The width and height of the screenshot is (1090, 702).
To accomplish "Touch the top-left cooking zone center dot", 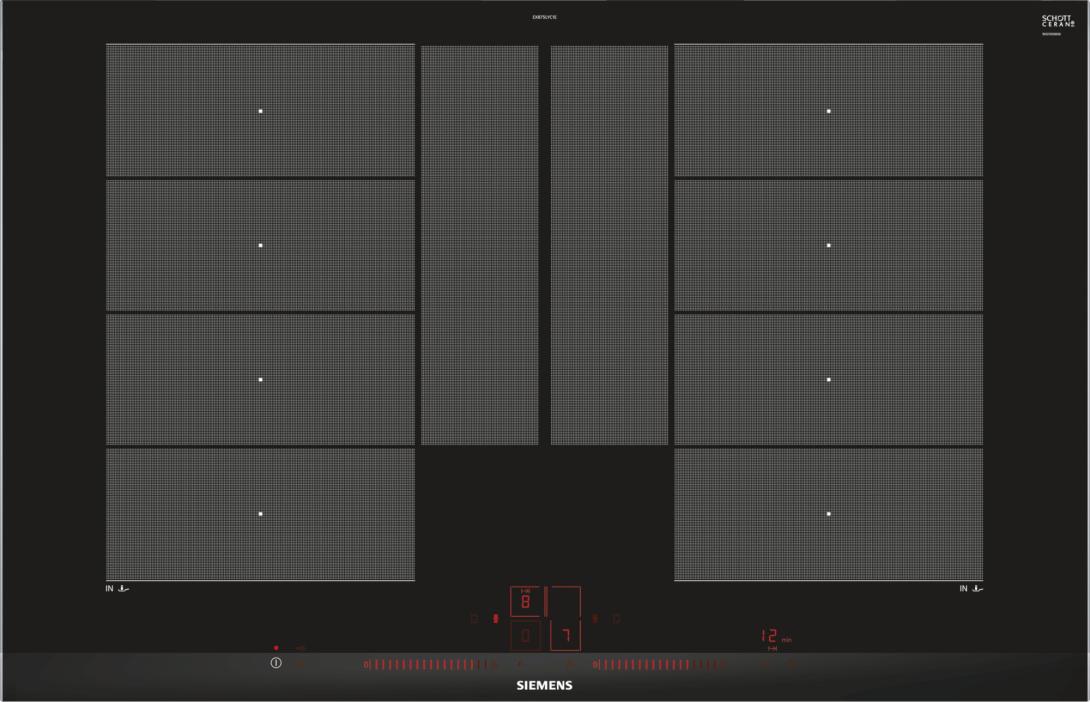I will click(260, 111).
